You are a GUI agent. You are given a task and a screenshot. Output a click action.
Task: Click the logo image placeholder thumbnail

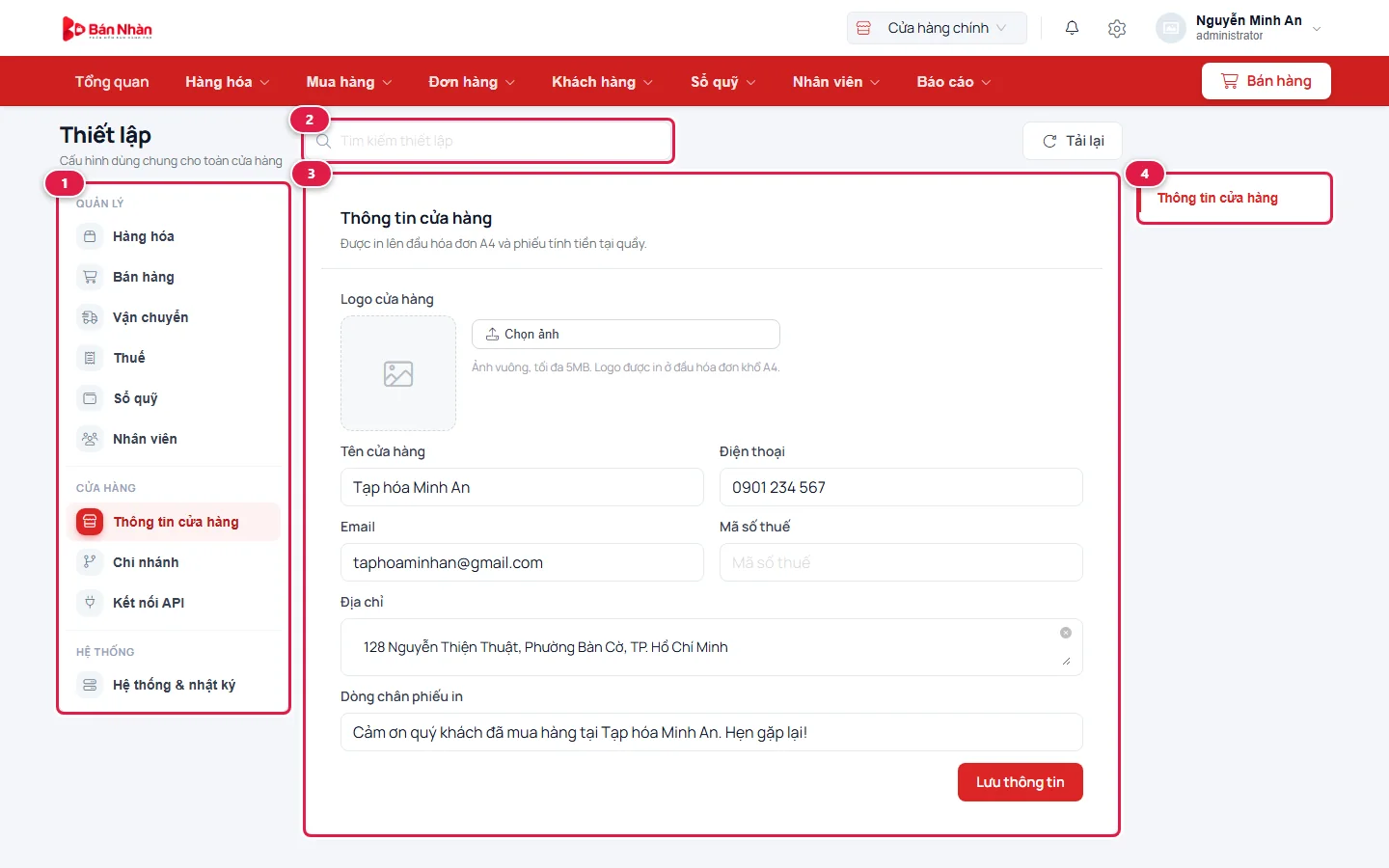click(398, 373)
